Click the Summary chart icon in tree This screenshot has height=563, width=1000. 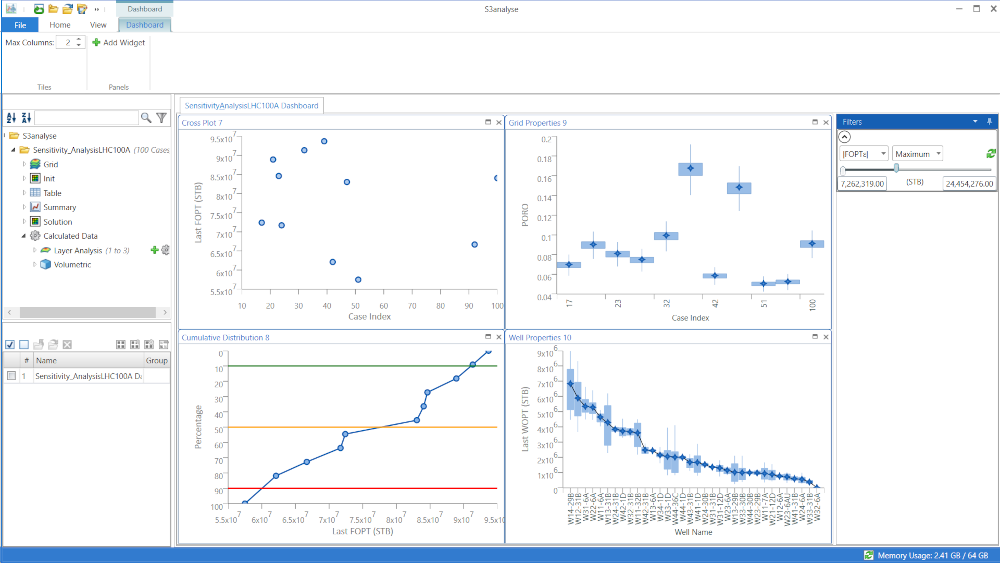36,207
